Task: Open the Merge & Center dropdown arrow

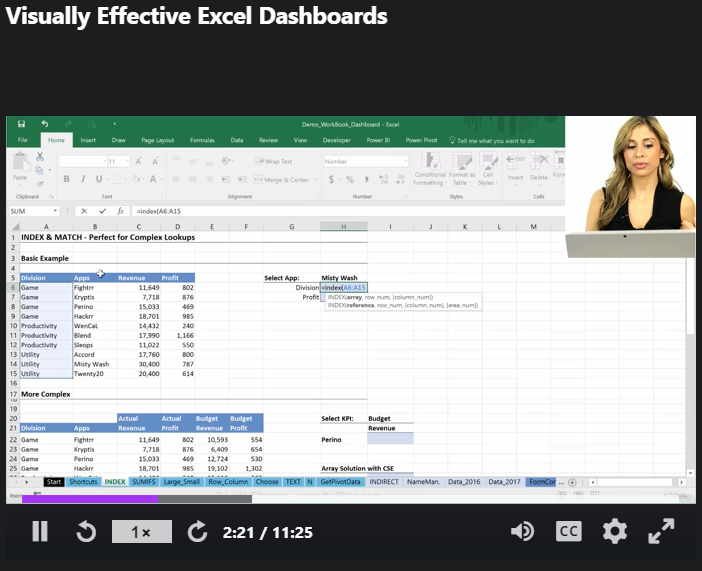Action: 315,180
